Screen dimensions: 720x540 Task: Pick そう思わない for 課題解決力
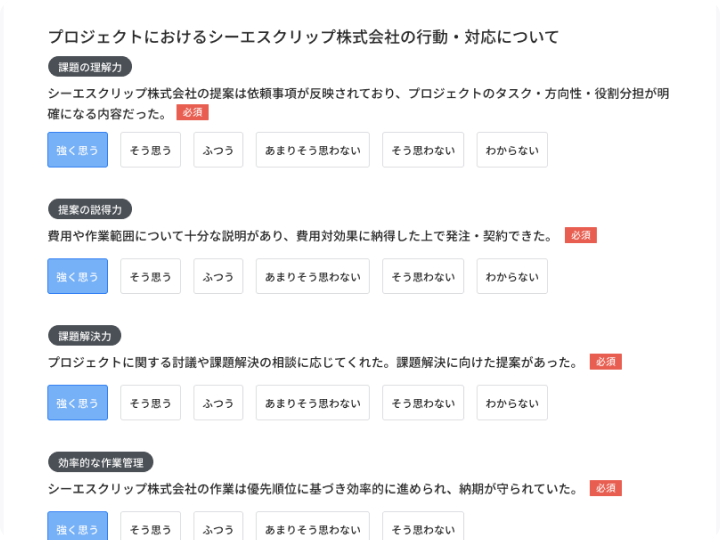pos(423,403)
